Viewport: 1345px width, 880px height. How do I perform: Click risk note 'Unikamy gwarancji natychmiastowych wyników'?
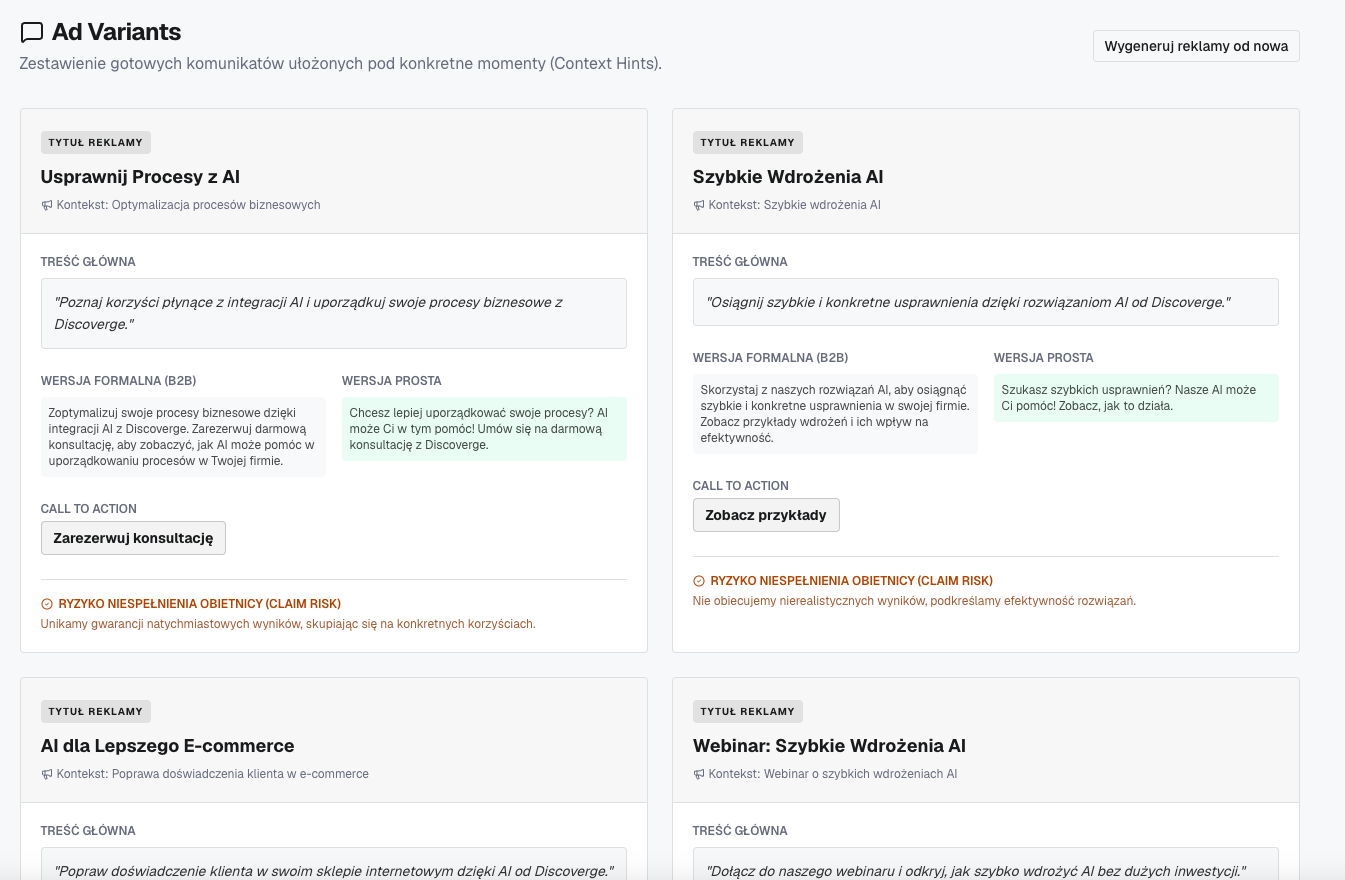click(288, 624)
